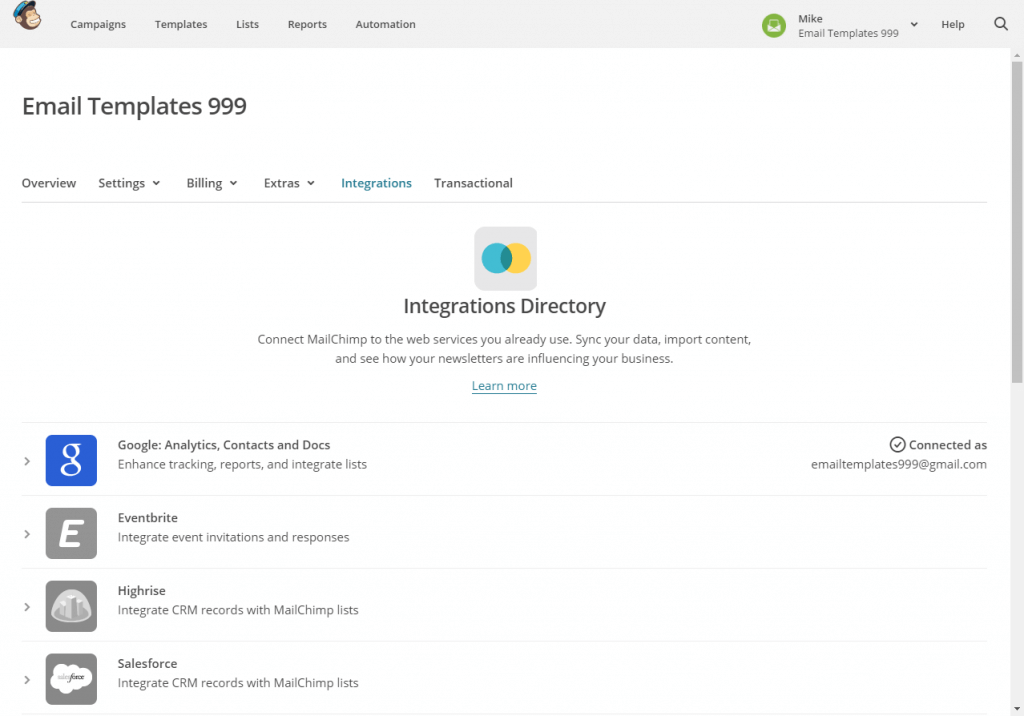1024x716 pixels.
Task: Click 'Enhance tracking, reports, and integrate lists' text
Action: click(x=242, y=464)
